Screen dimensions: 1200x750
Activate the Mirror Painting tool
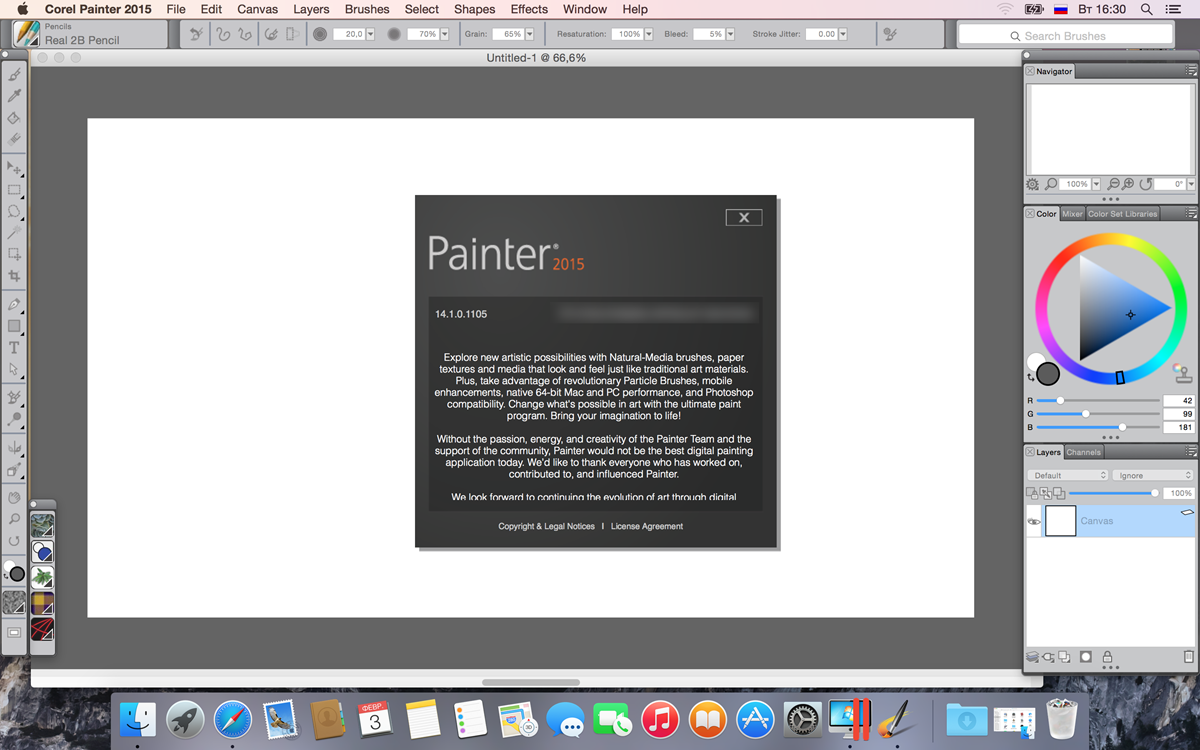click(14, 448)
